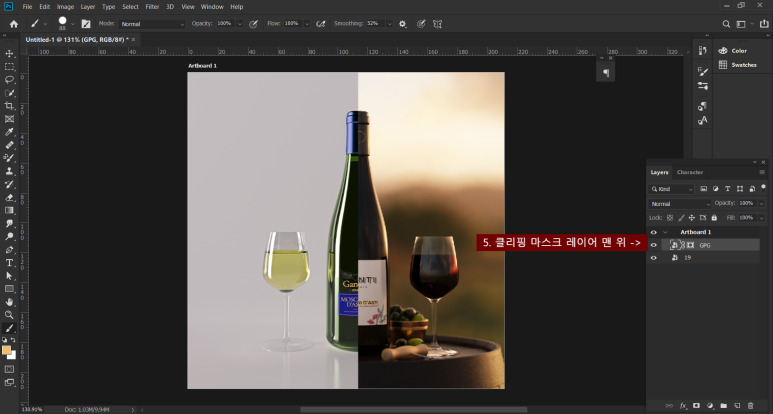
Task: Go to the Home screen icon
Action: [14, 24]
